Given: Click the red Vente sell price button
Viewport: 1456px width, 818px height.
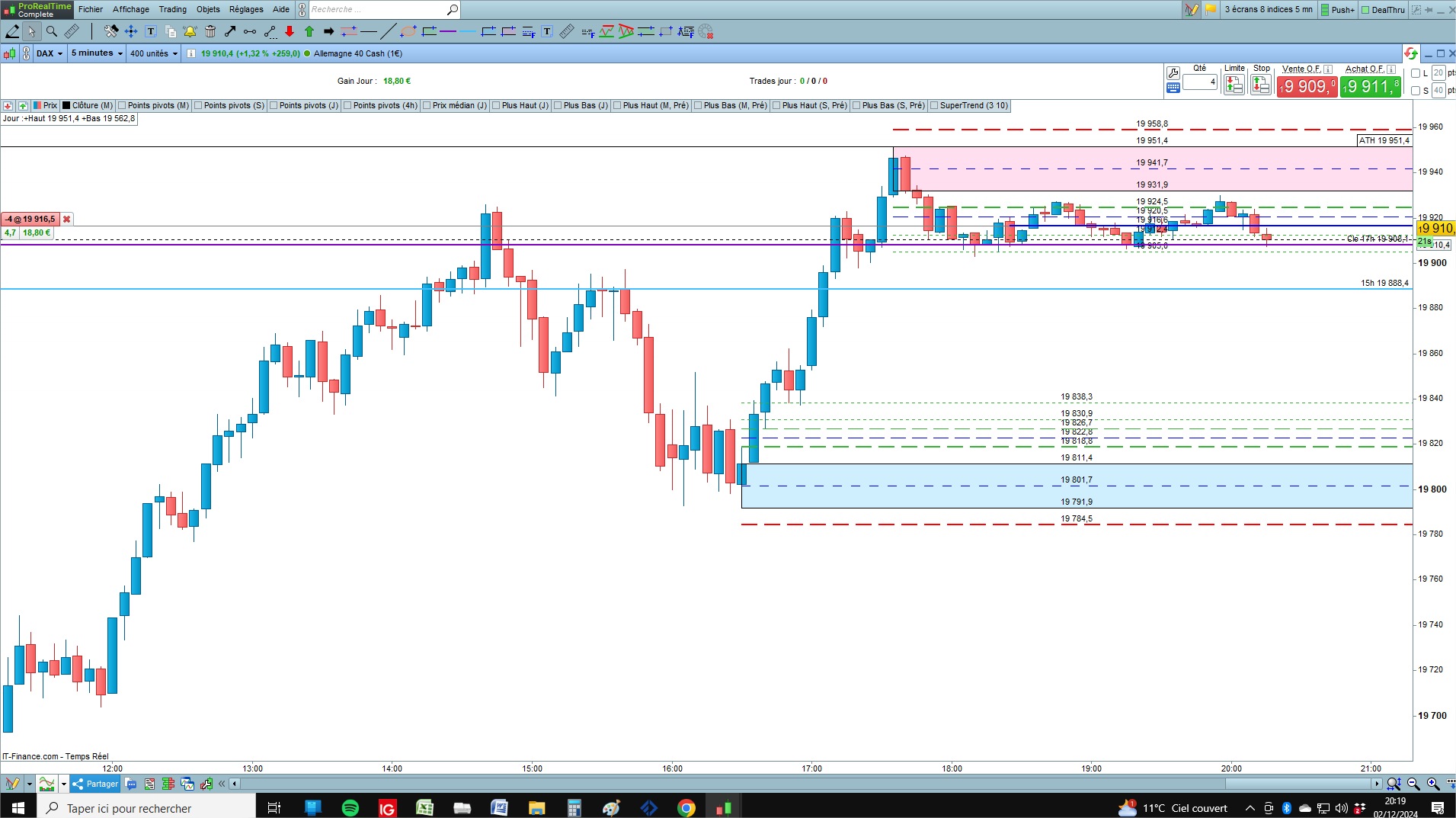Looking at the screenshot, I should (x=1307, y=86).
